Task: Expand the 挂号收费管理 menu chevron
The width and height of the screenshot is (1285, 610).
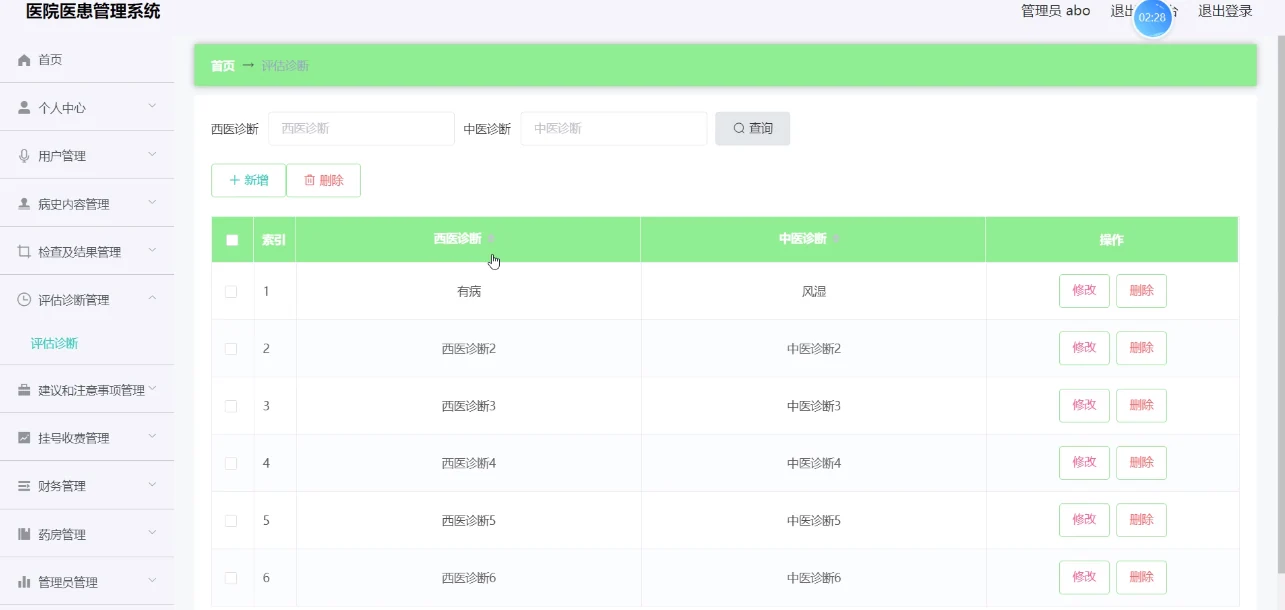Action: click(x=152, y=437)
